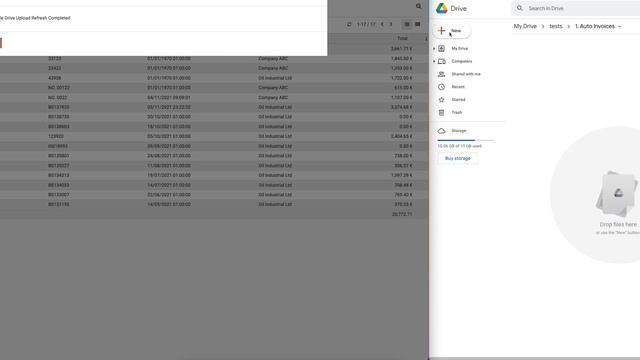Open Starred items in Drive sidebar
The height and width of the screenshot is (360, 640).
[x=458, y=100]
